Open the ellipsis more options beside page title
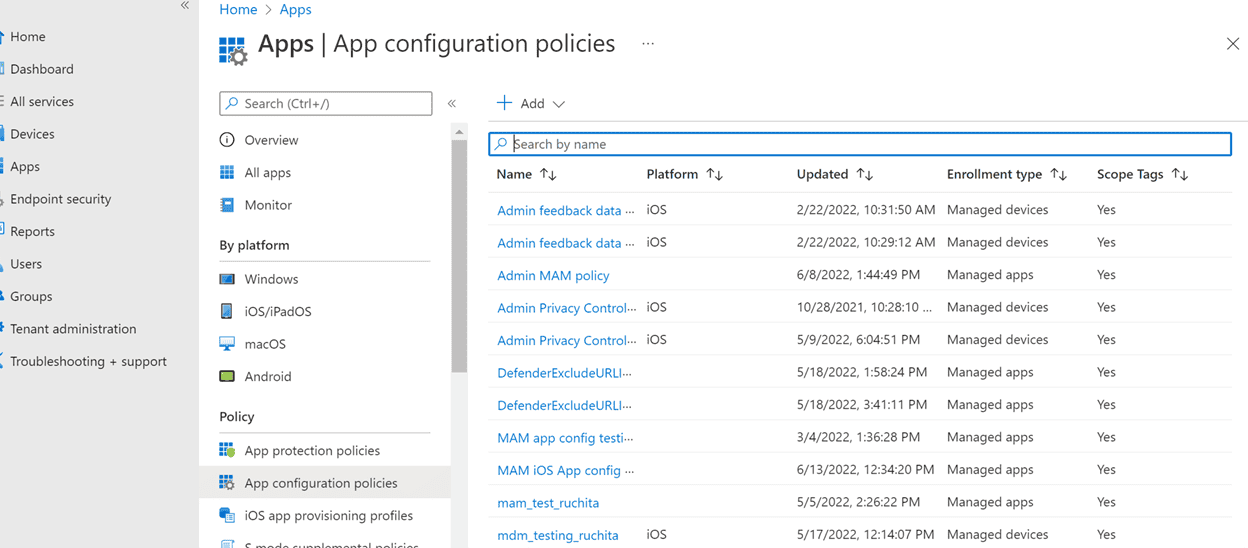 (648, 44)
